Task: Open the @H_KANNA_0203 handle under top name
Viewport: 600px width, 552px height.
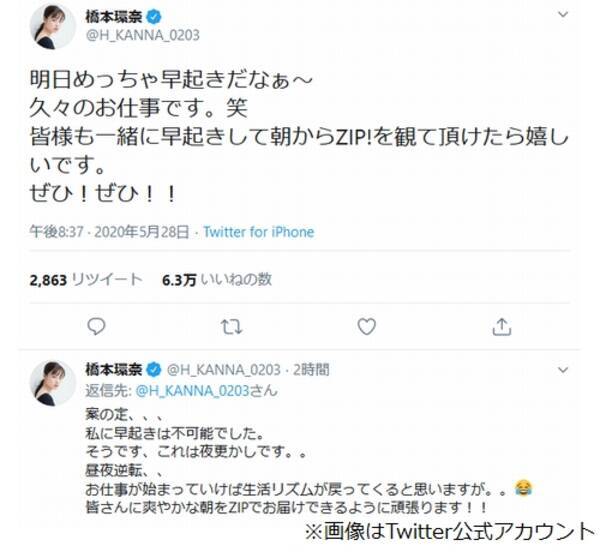Action: coord(143,35)
